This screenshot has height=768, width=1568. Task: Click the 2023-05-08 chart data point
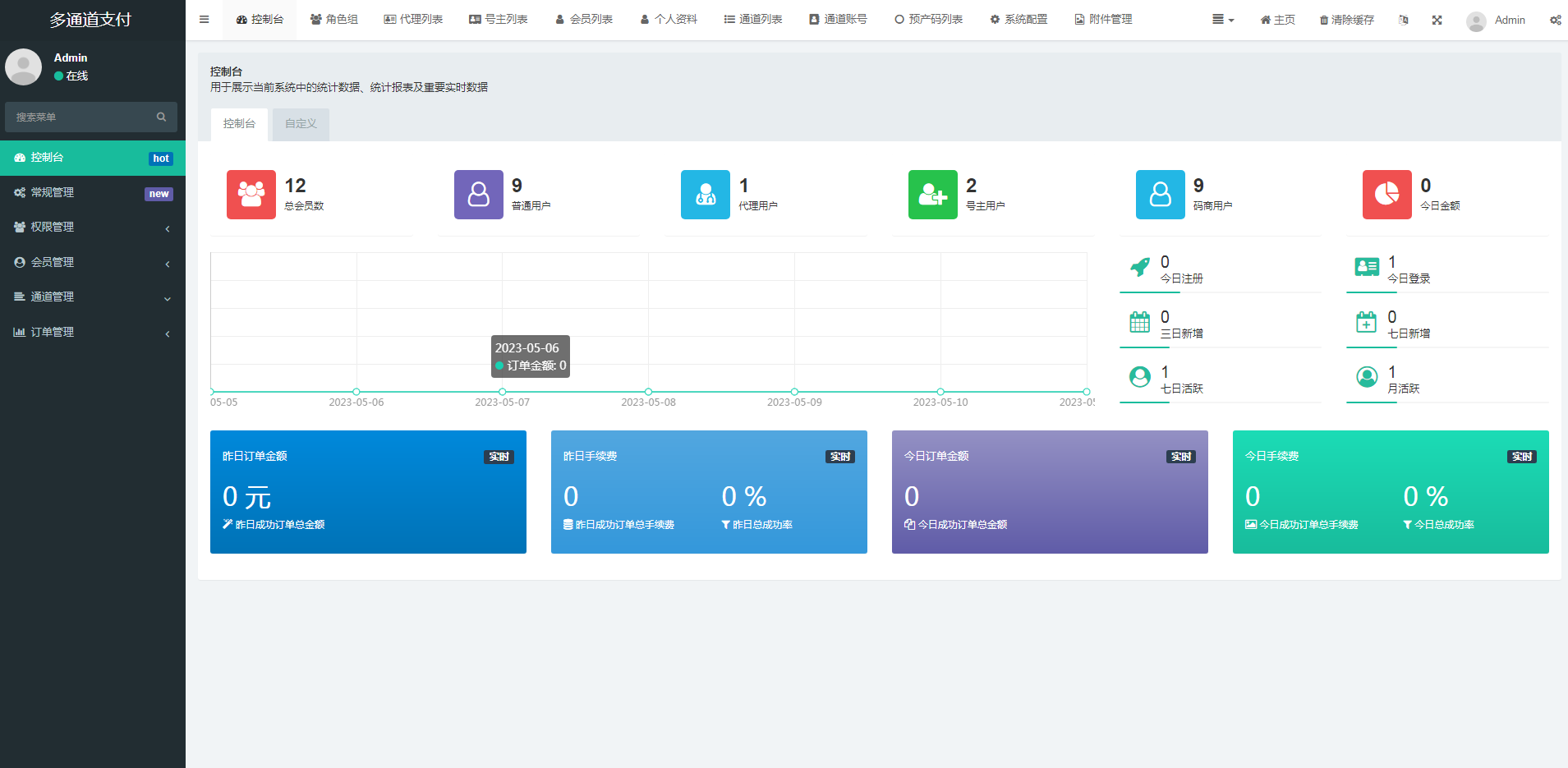pos(648,392)
